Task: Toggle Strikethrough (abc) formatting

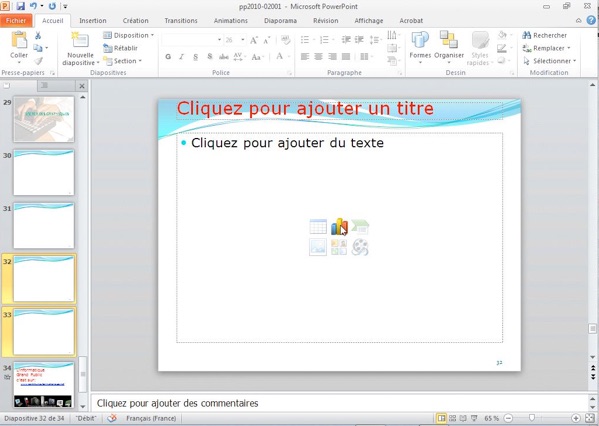Action: 223,57
